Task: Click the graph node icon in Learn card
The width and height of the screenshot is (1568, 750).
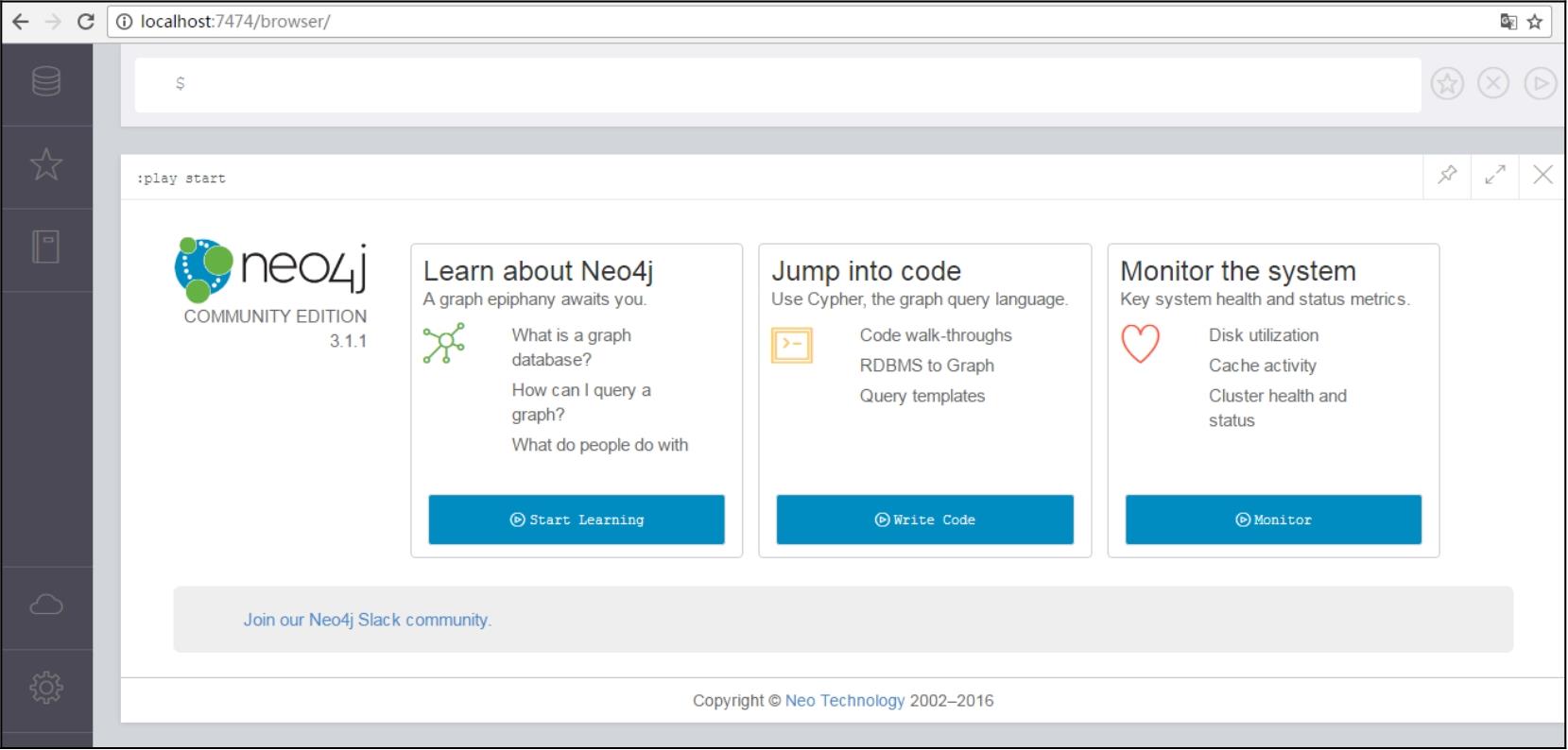Action: (443, 344)
